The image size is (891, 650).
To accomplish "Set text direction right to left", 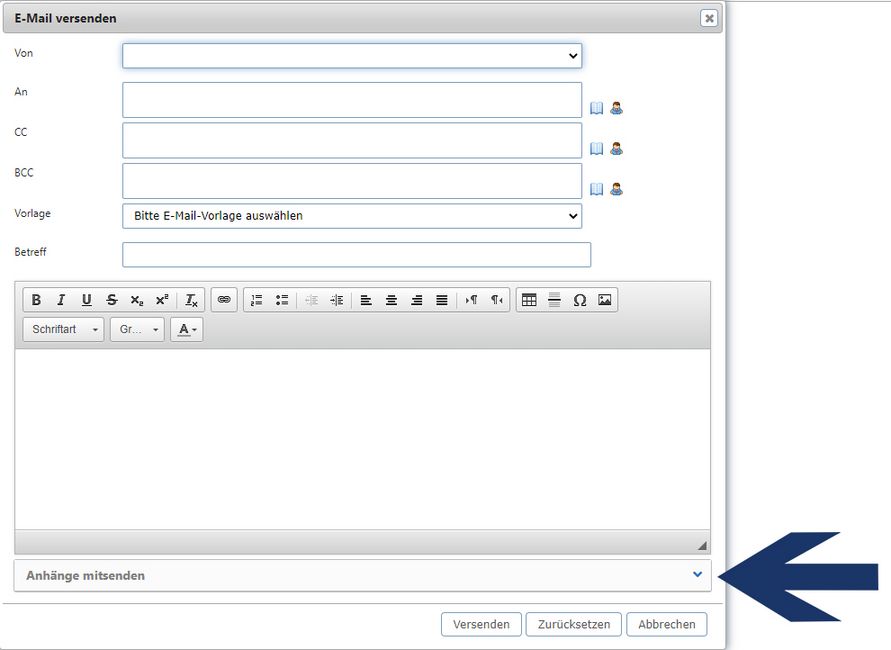I will tap(497, 300).
